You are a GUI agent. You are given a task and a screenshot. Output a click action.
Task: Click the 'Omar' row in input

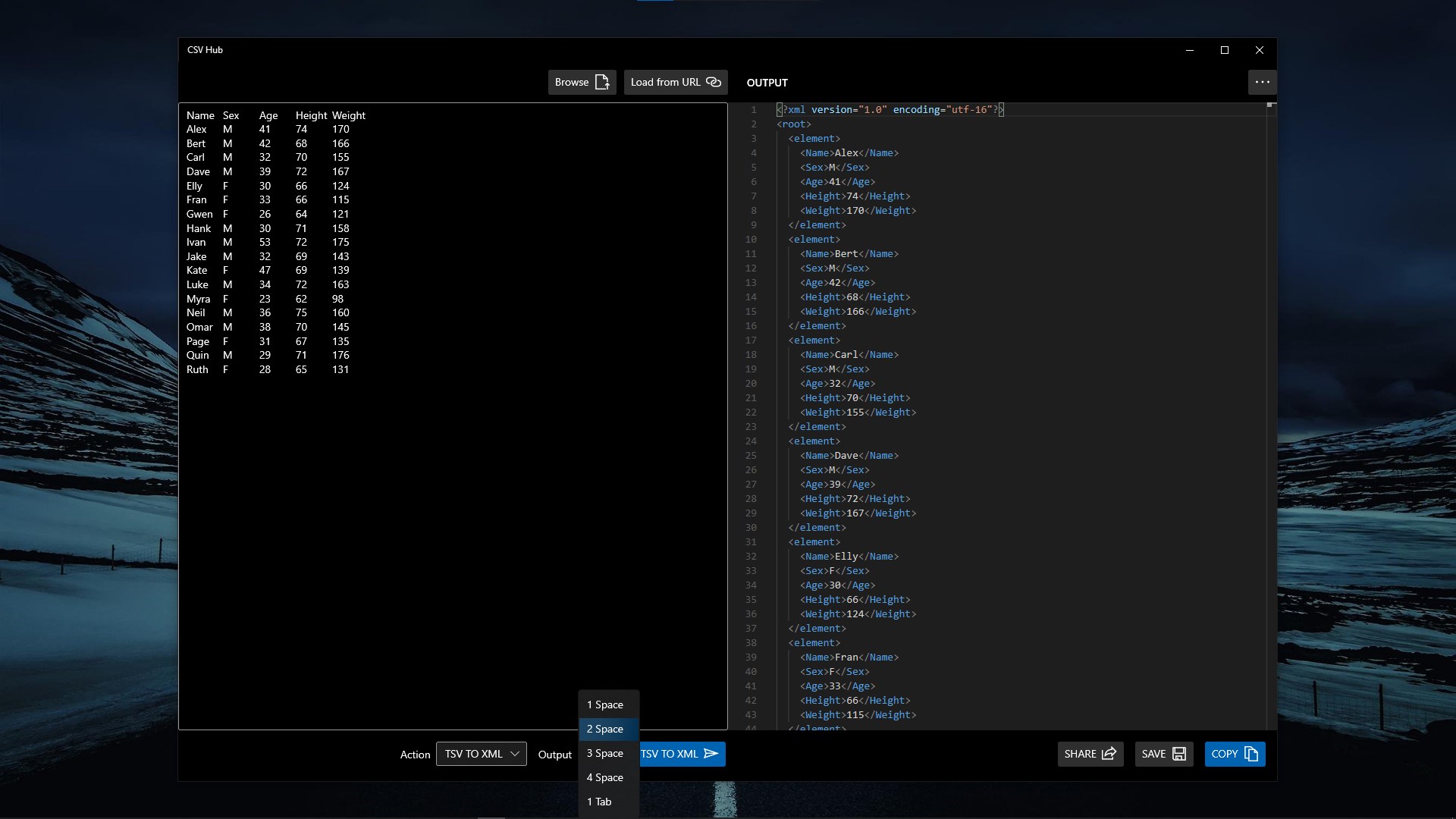pyautogui.click(x=268, y=327)
